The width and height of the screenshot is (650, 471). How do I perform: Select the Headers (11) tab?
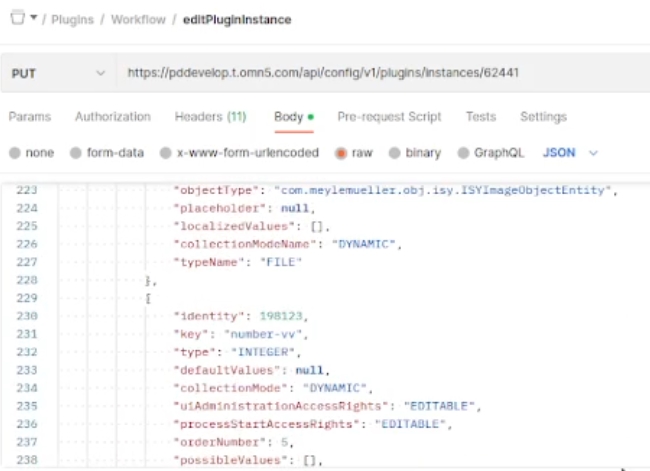(x=210, y=117)
